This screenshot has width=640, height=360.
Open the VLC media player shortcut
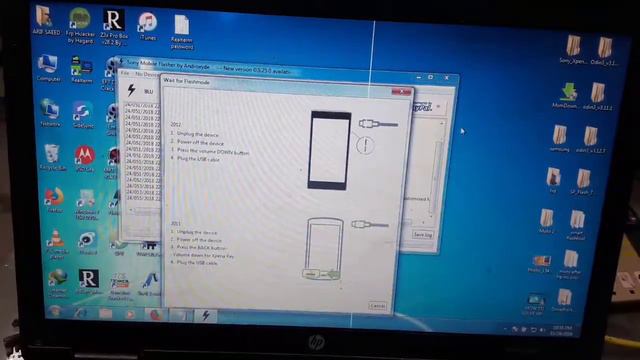click(57, 244)
